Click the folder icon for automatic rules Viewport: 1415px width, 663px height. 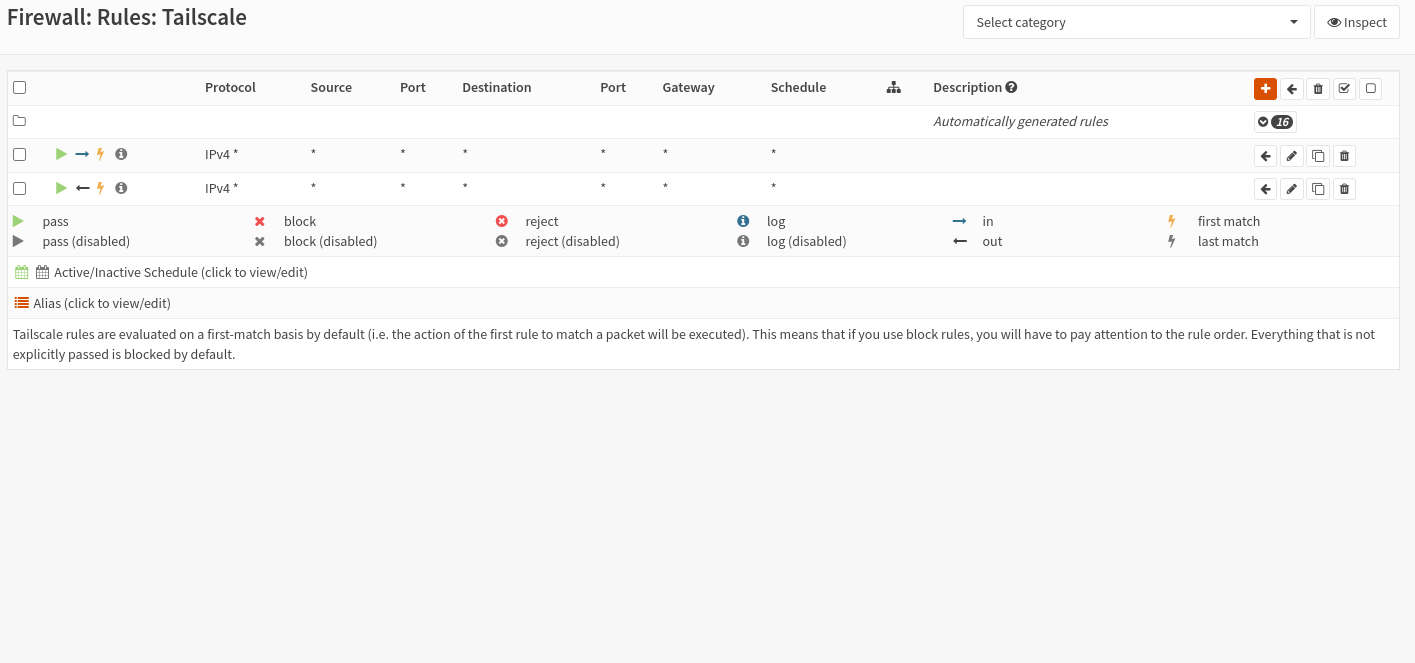[19, 121]
